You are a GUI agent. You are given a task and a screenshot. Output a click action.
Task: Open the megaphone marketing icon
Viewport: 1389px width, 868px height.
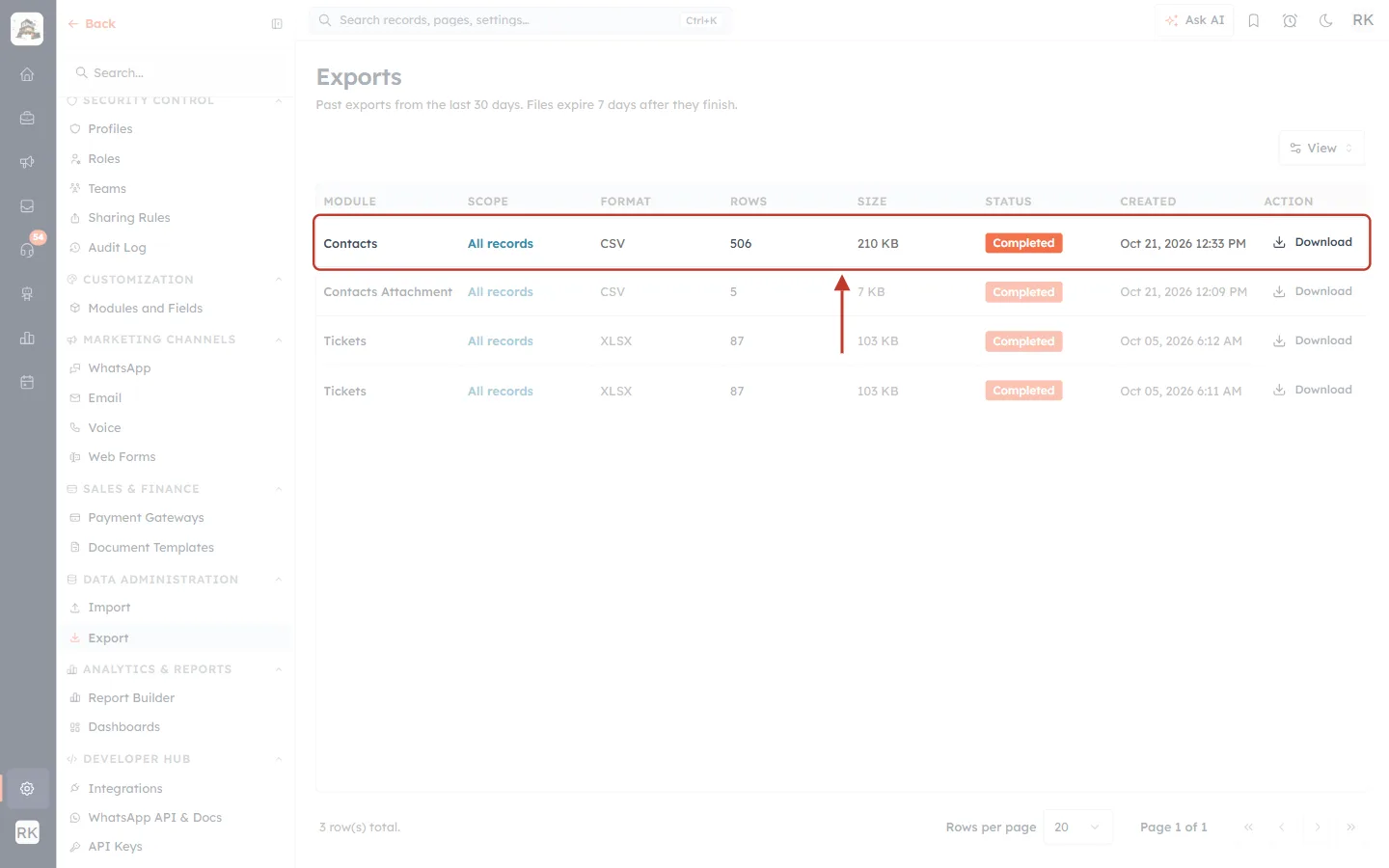(x=27, y=162)
